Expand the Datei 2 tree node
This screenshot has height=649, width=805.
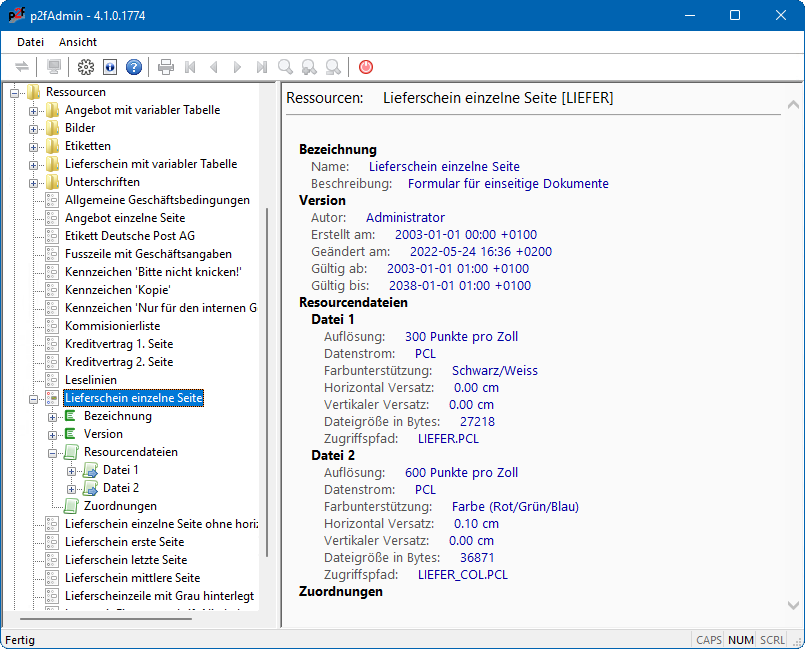point(72,488)
